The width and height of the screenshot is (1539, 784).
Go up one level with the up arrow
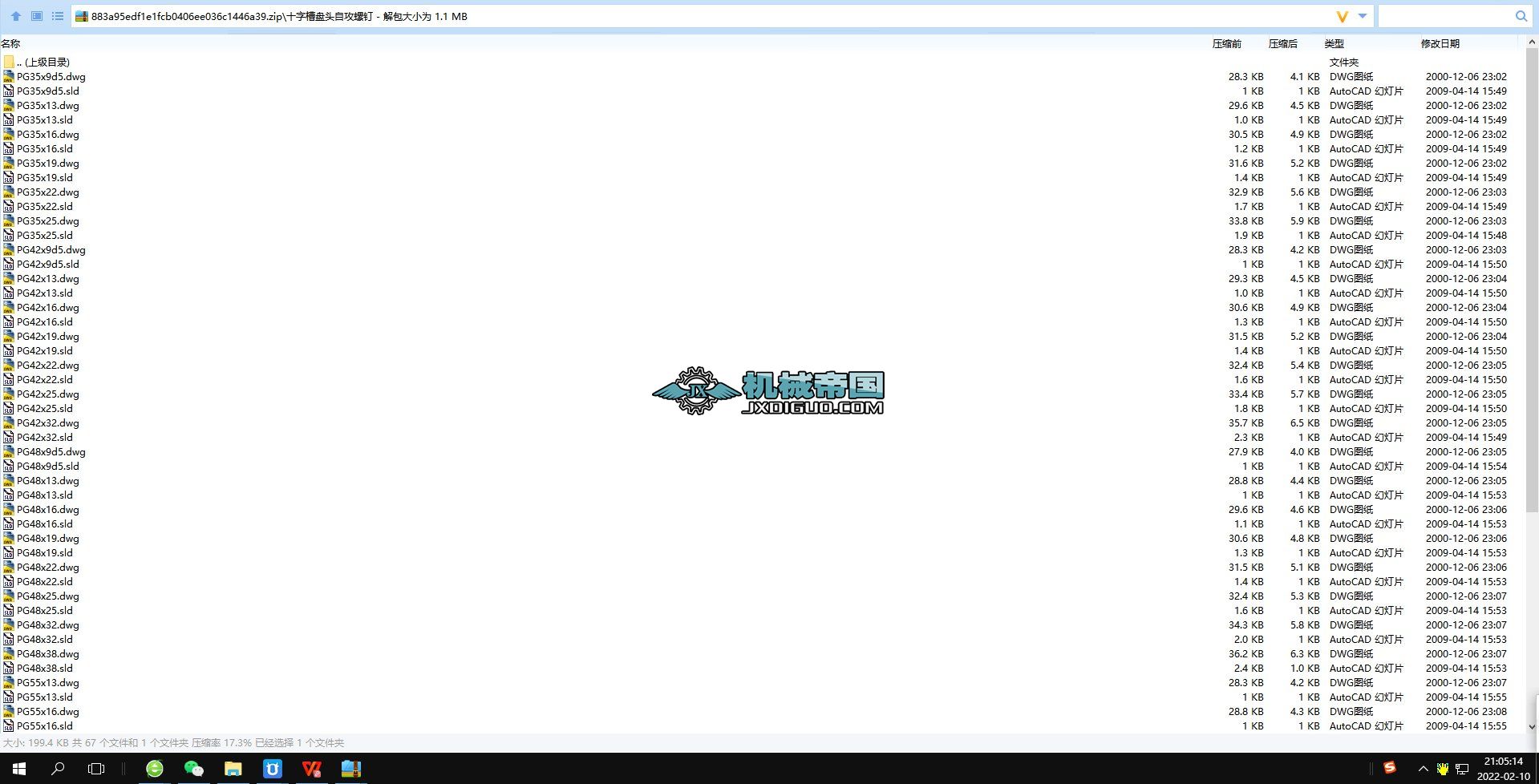pos(16,16)
